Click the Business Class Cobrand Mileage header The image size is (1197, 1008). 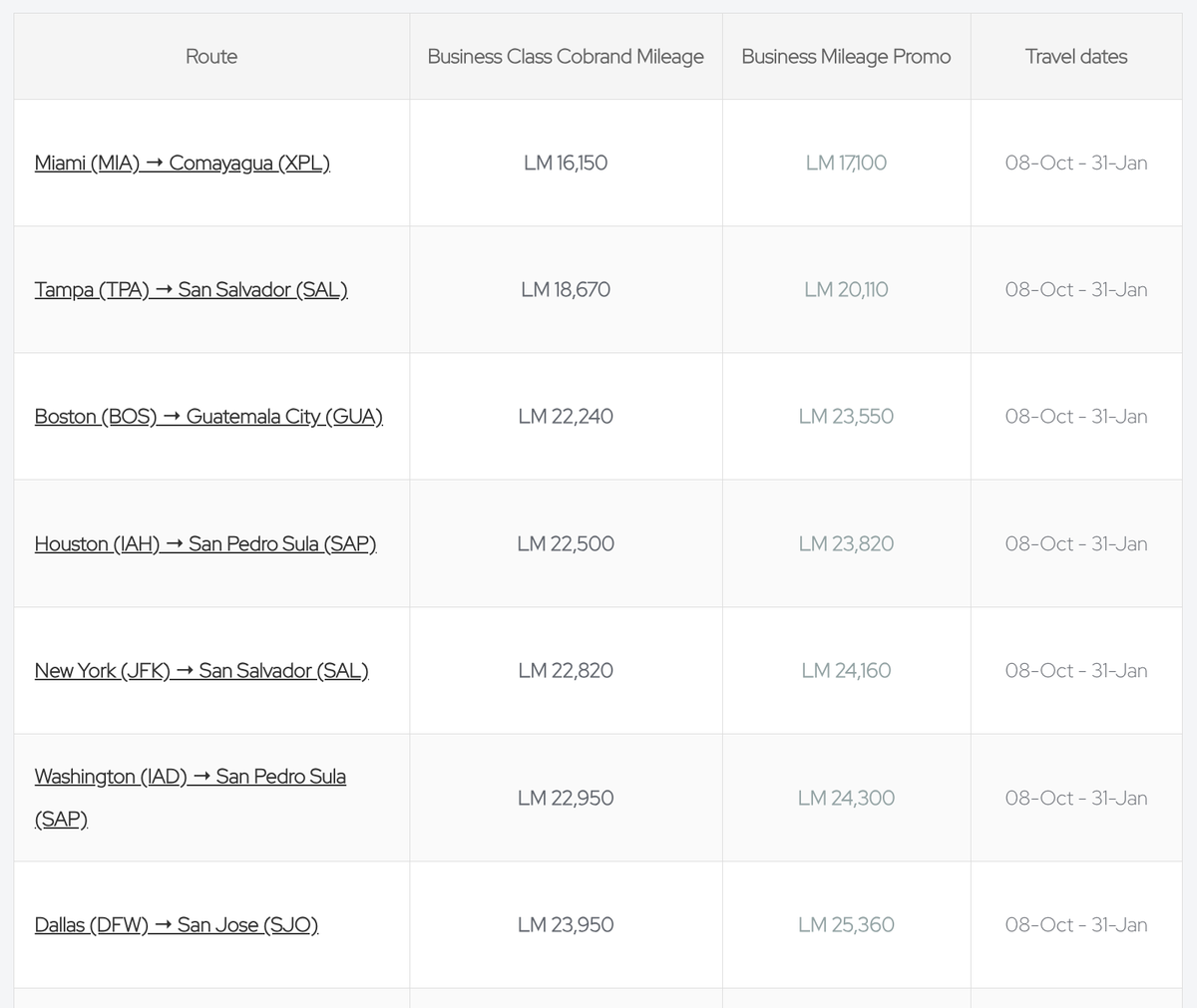(x=566, y=57)
